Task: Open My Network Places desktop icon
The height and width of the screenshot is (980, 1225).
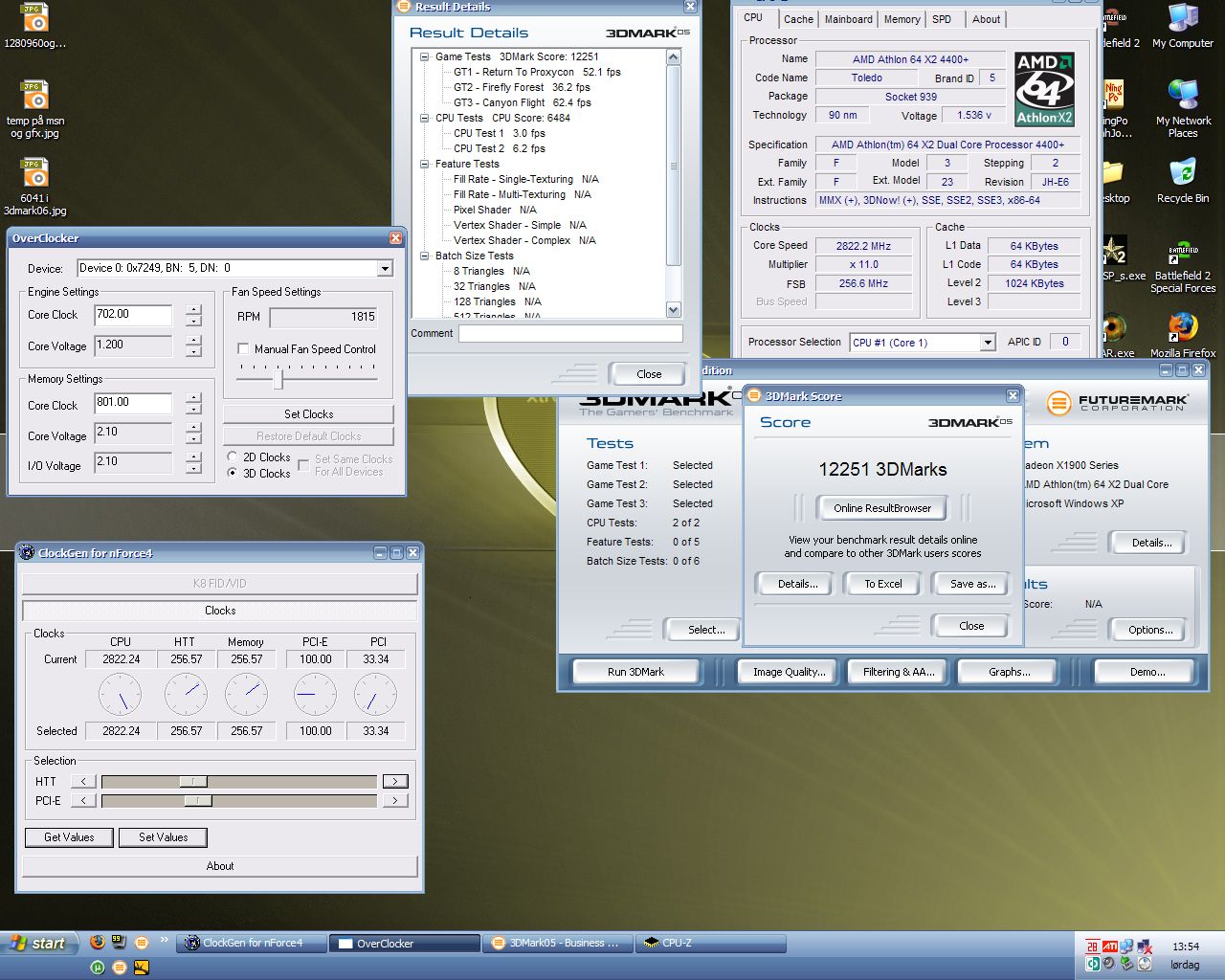Action: 1183,109
